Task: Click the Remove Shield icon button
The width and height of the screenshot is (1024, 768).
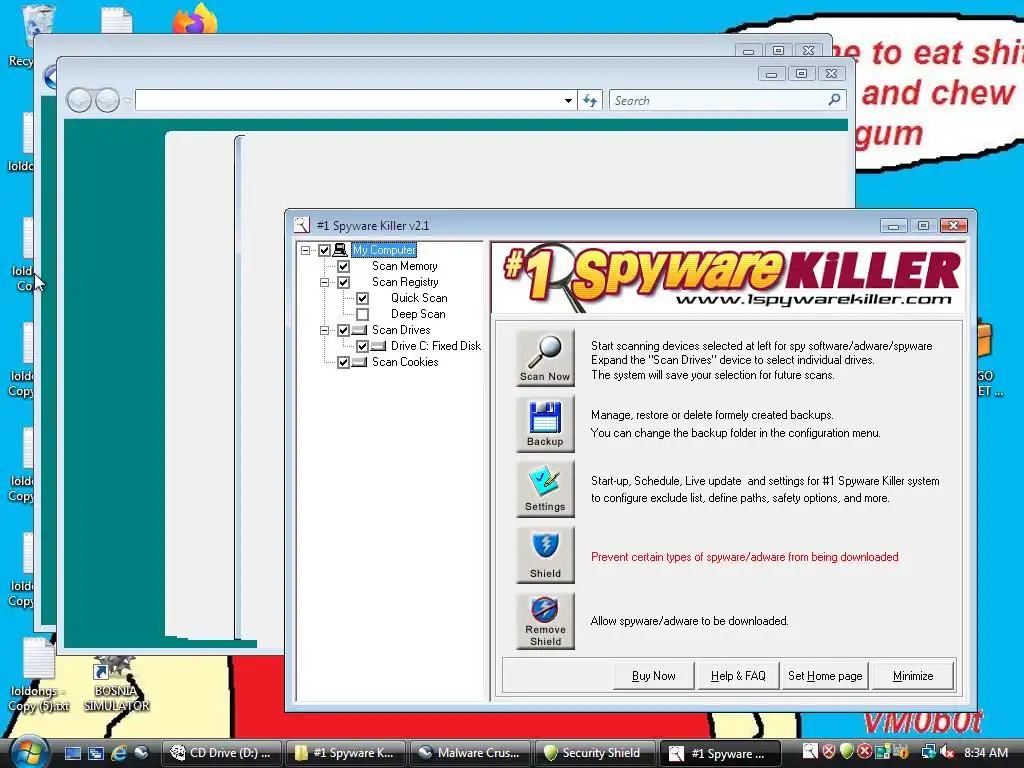Action: click(x=545, y=620)
